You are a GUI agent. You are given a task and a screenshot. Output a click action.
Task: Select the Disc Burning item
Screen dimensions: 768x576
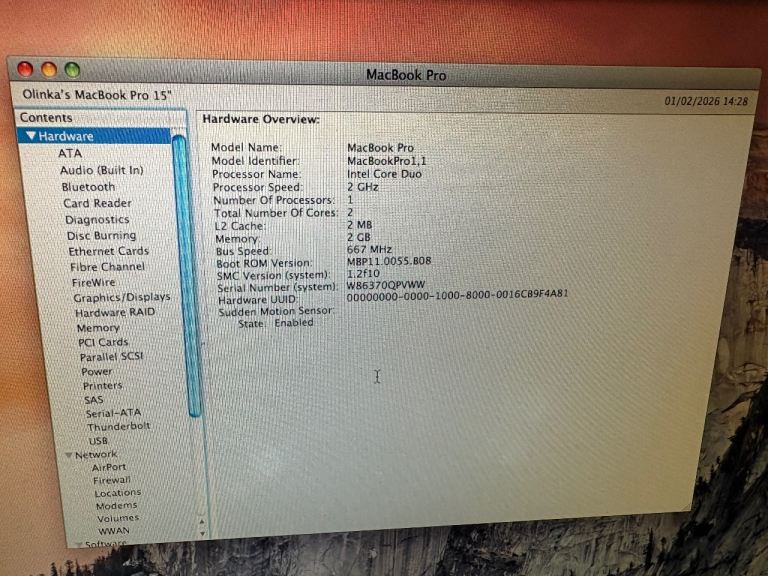click(x=101, y=236)
